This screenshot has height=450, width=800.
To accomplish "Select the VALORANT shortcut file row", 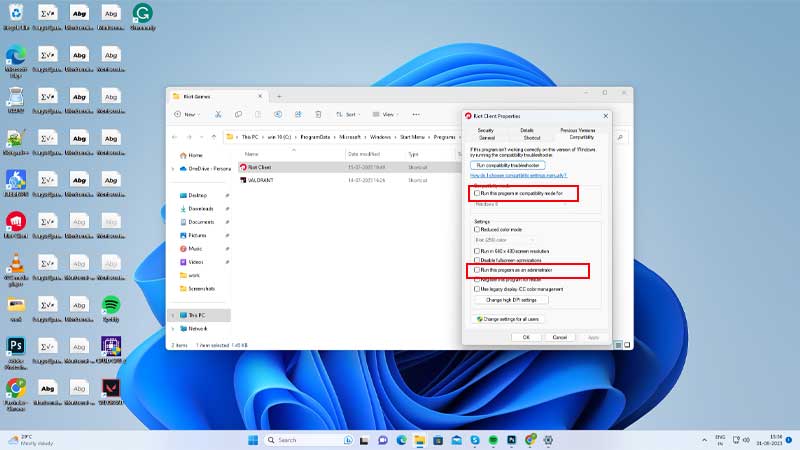I will click(349, 180).
